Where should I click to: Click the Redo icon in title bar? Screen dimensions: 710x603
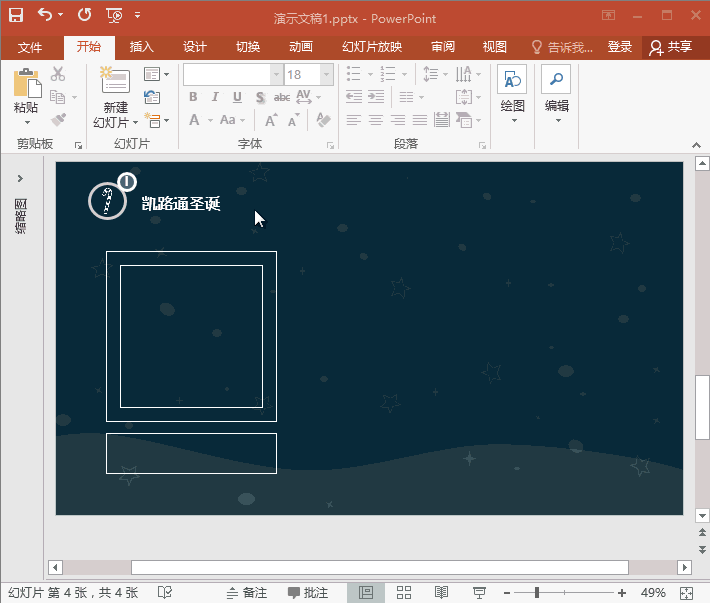(84, 15)
